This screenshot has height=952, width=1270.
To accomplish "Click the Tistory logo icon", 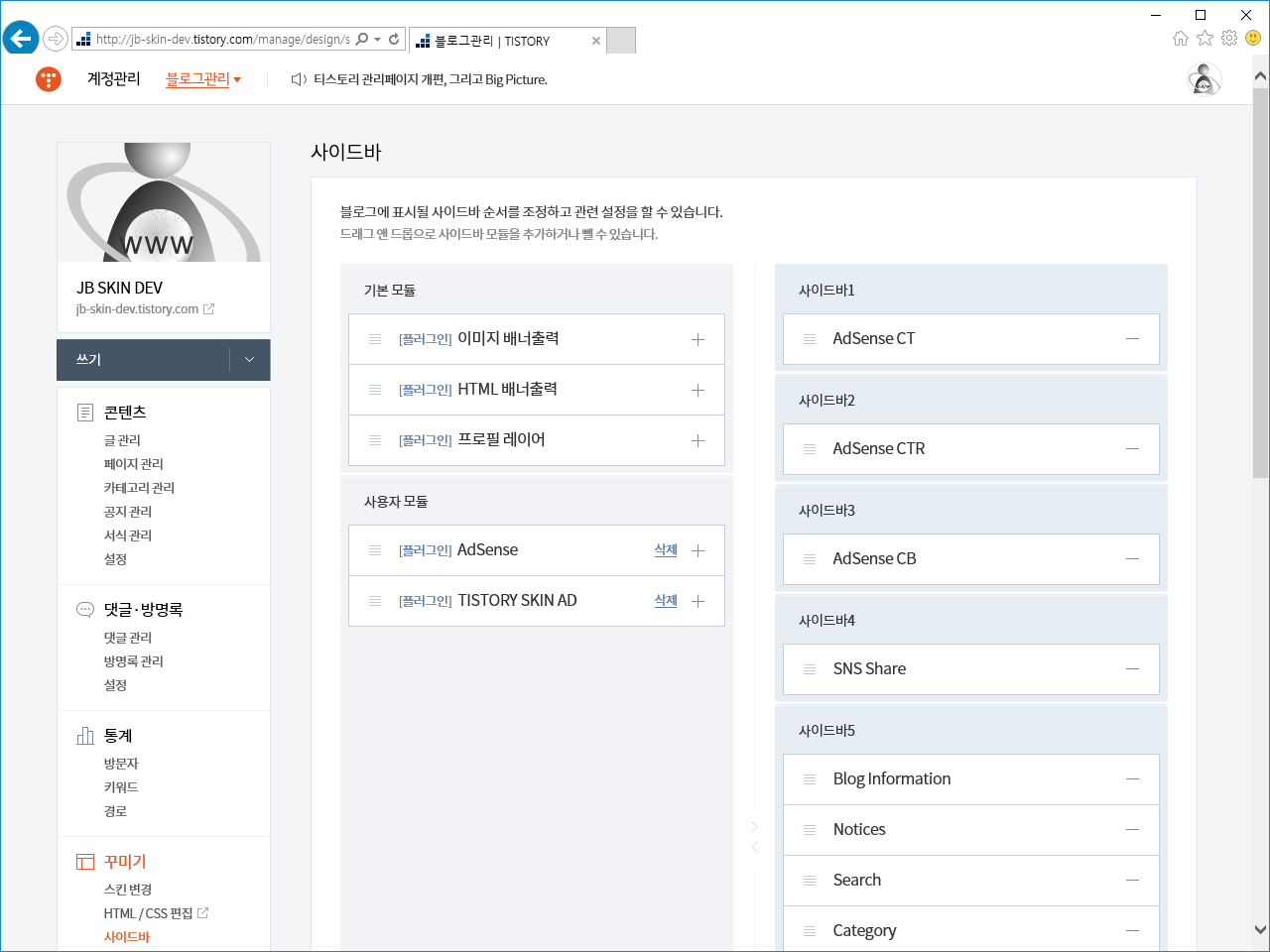I will [48, 79].
